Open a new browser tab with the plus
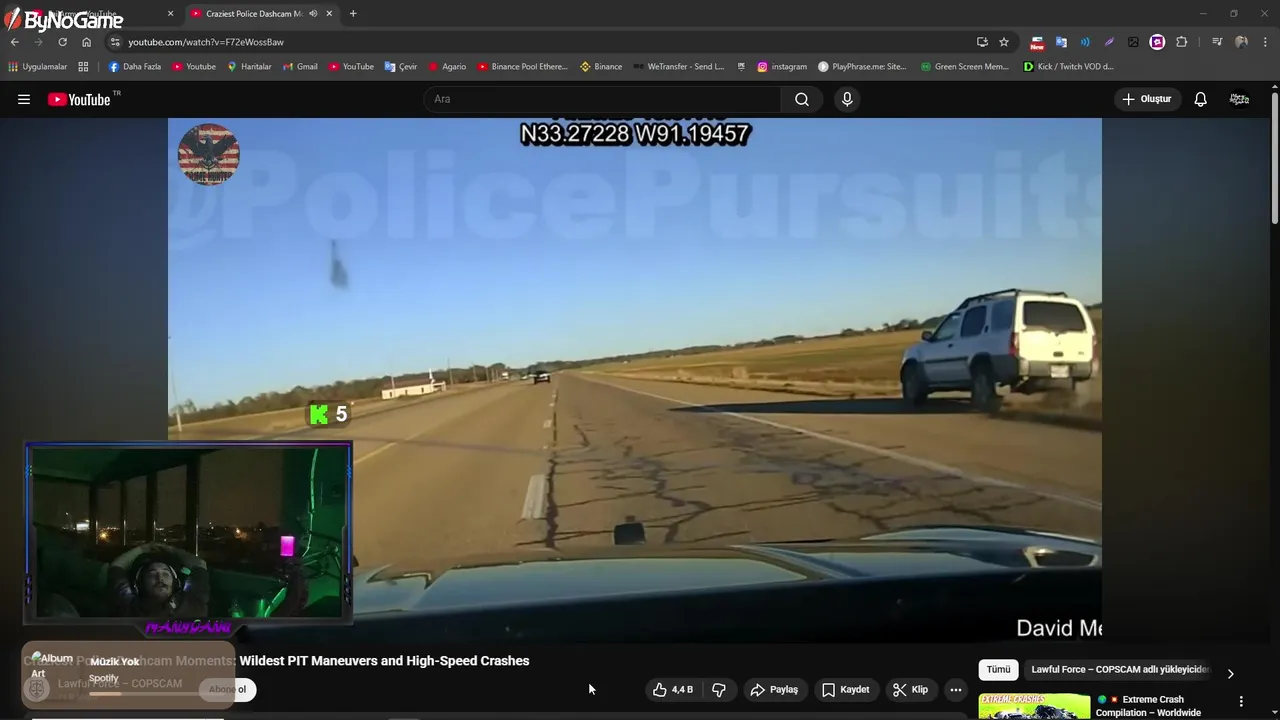The height and width of the screenshot is (720, 1280). pyautogui.click(x=353, y=14)
